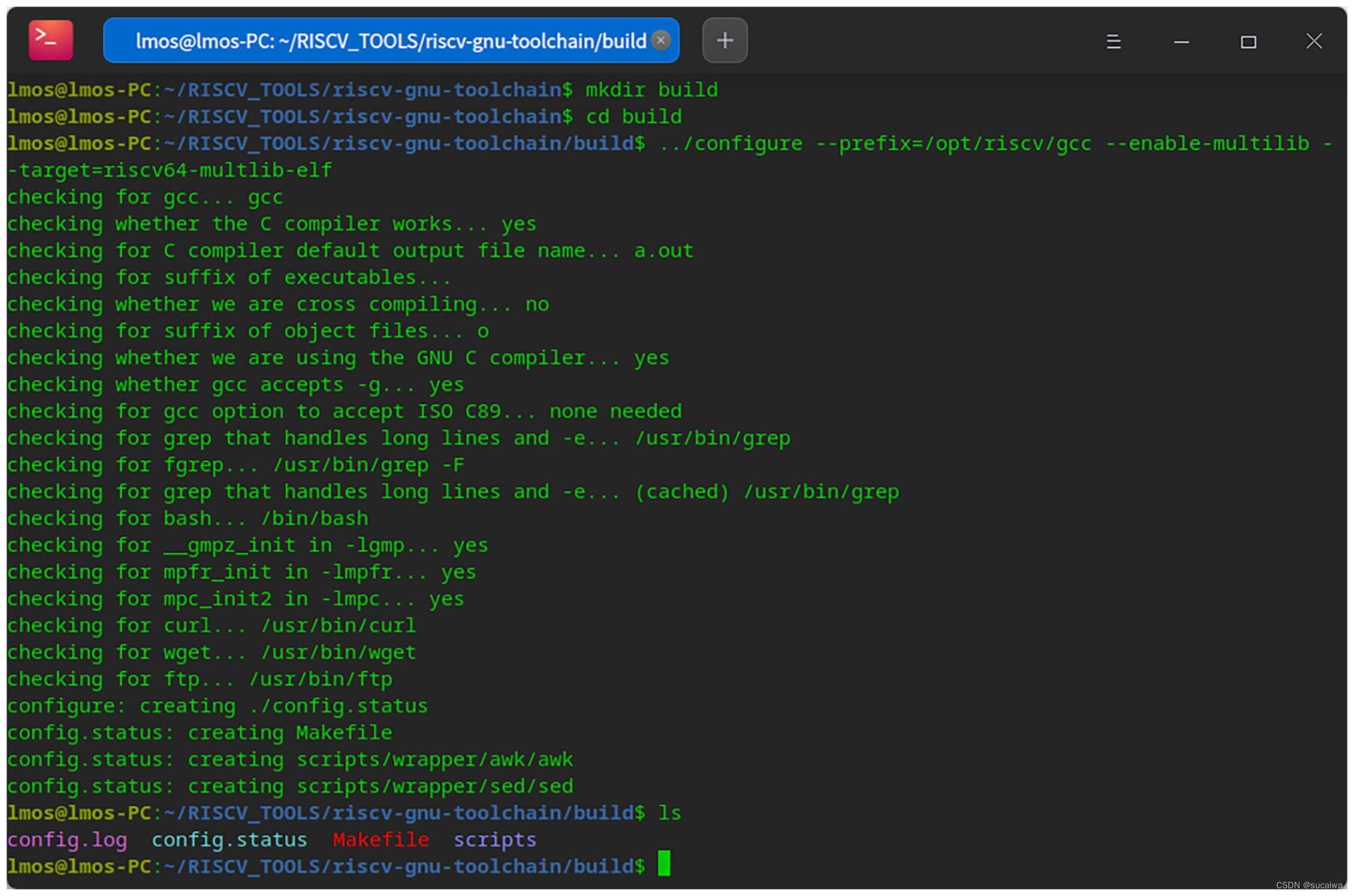Open the hamburger menu in the title bar
The width and height of the screenshot is (1354, 896).
(1114, 41)
